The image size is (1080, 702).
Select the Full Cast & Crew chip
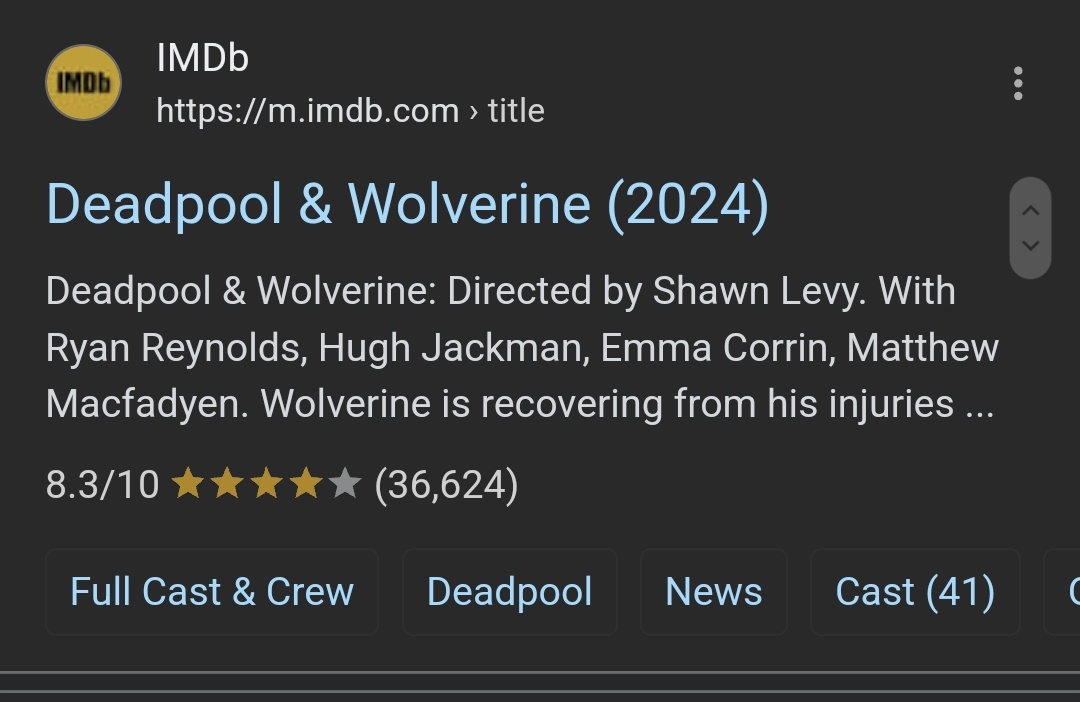pos(212,591)
